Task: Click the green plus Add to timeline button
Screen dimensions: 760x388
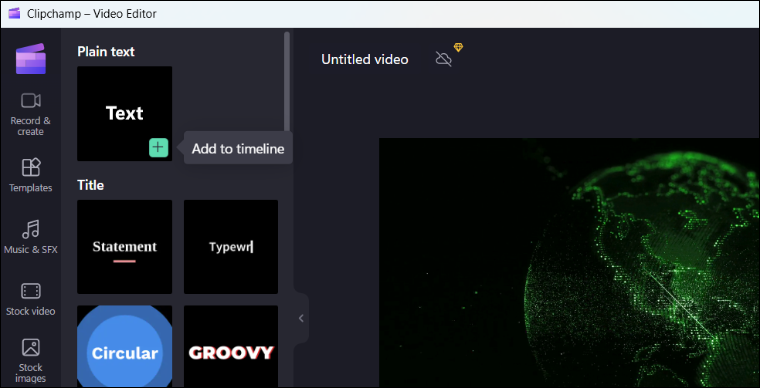Action: (158, 148)
